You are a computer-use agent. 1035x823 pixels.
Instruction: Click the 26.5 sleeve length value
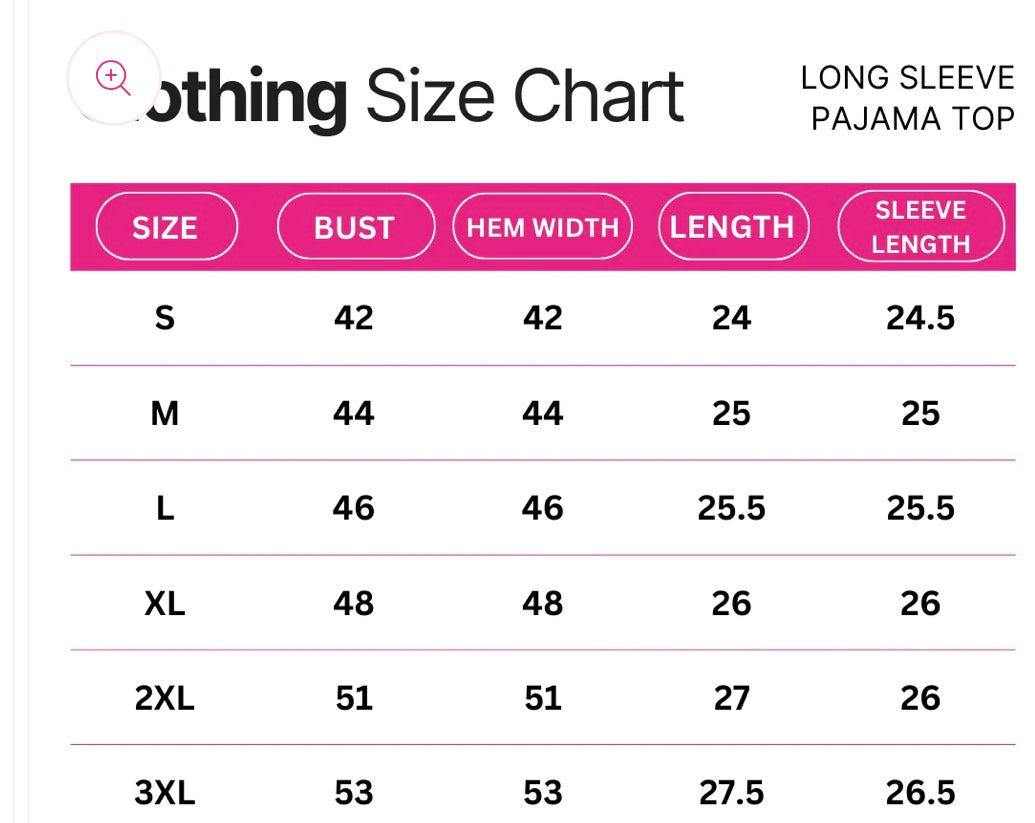pos(920,793)
